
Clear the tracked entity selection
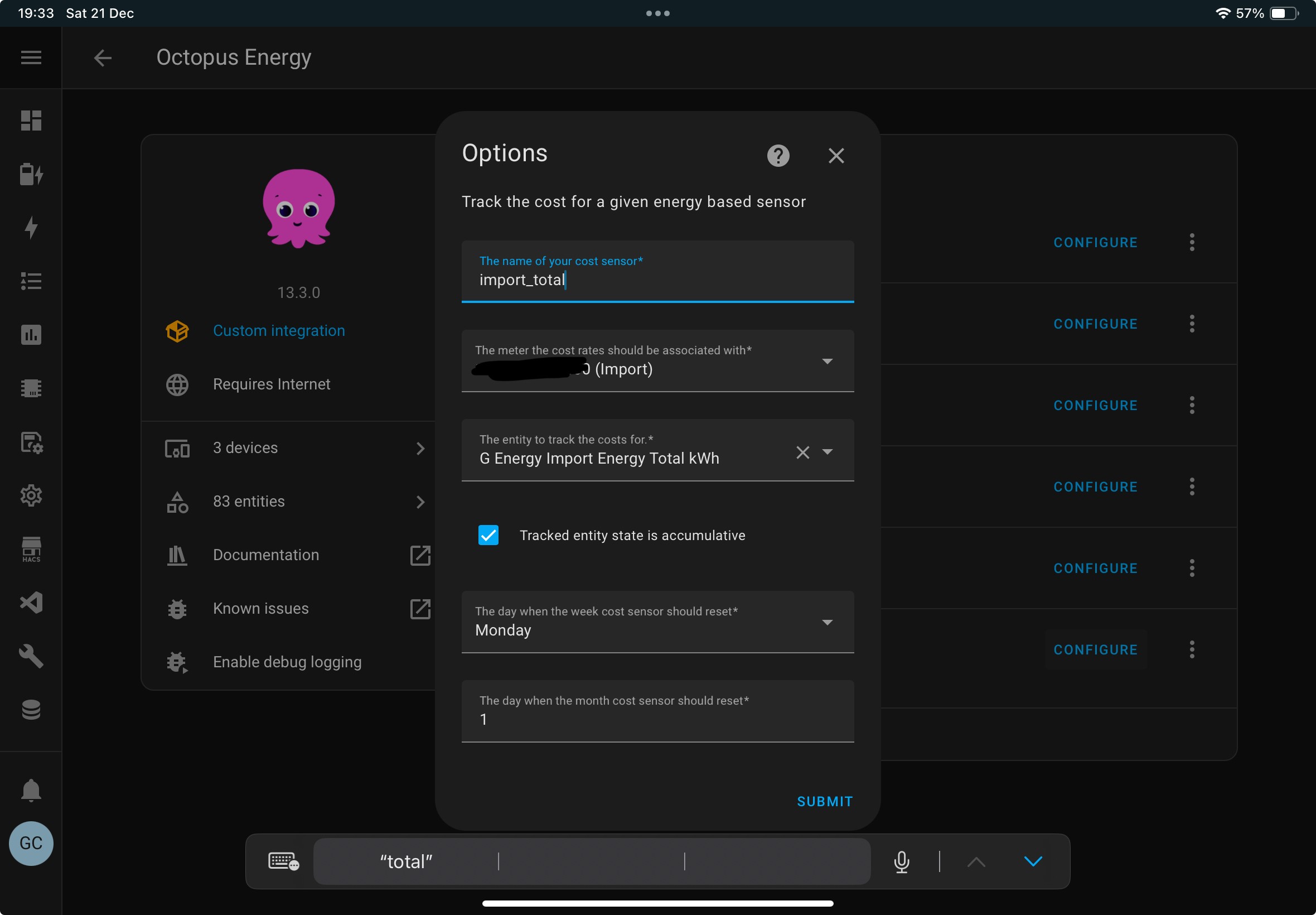tap(802, 452)
